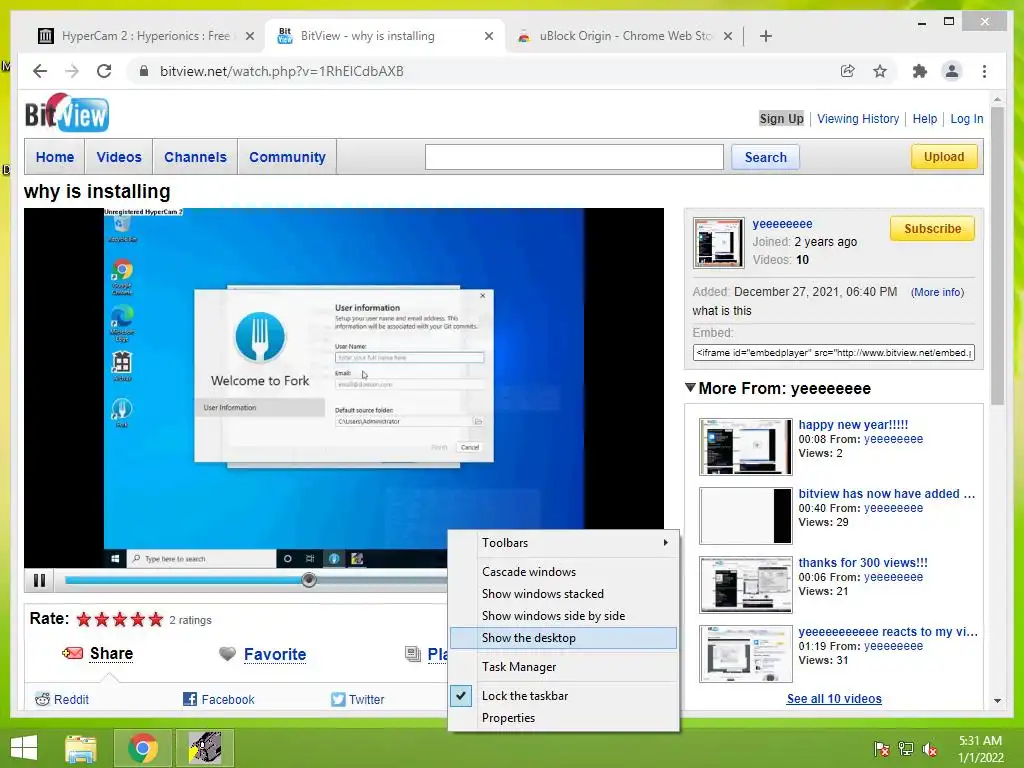Pause the video playback
The width and height of the screenshot is (1024, 768).
tap(39, 580)
